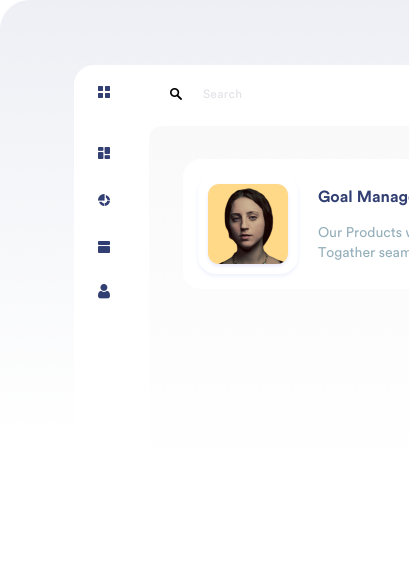Click the 'Our Products' description line

[363, 232]
